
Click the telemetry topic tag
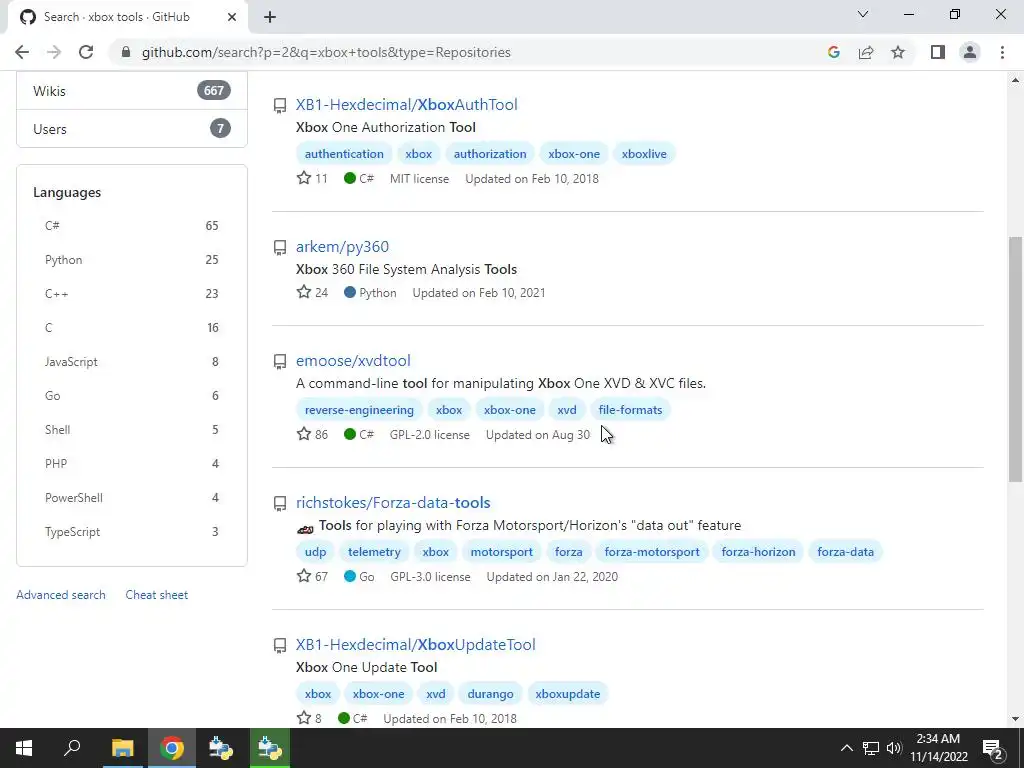(x=374, y=552)
